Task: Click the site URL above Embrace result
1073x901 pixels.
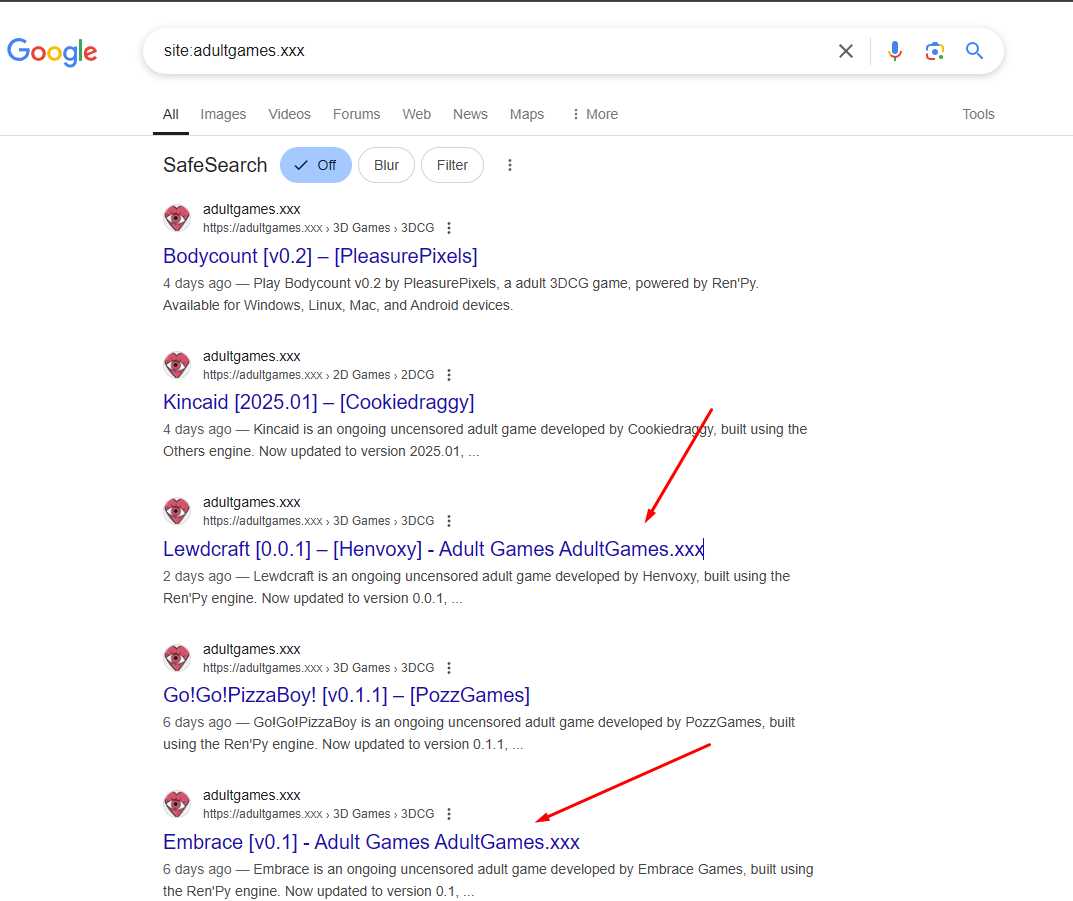Action: click(319, 814)
